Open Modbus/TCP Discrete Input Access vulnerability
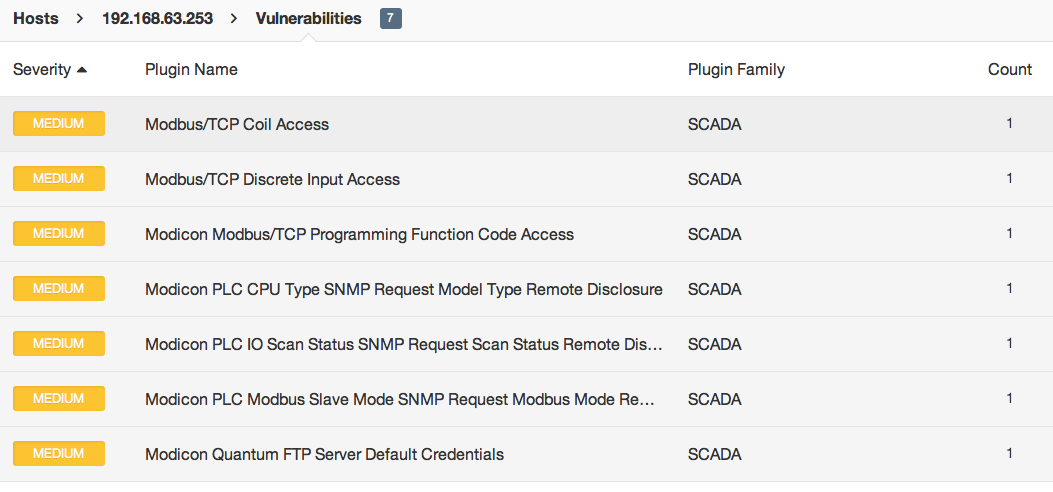The image size is (1053, 492). pos(272,179)
